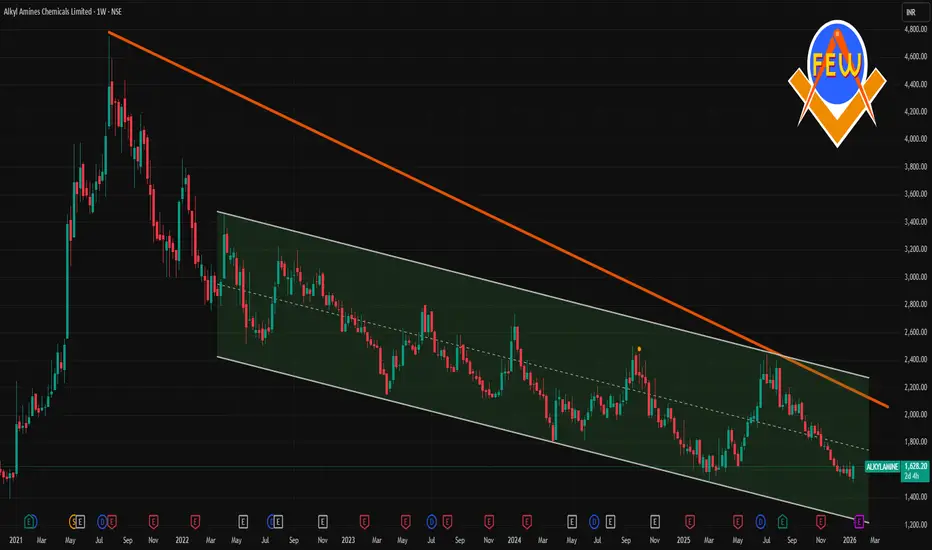Click the red earnings marker at 2024
The height and width of the screenshot is (550, 932).
(x=527, y=521)
